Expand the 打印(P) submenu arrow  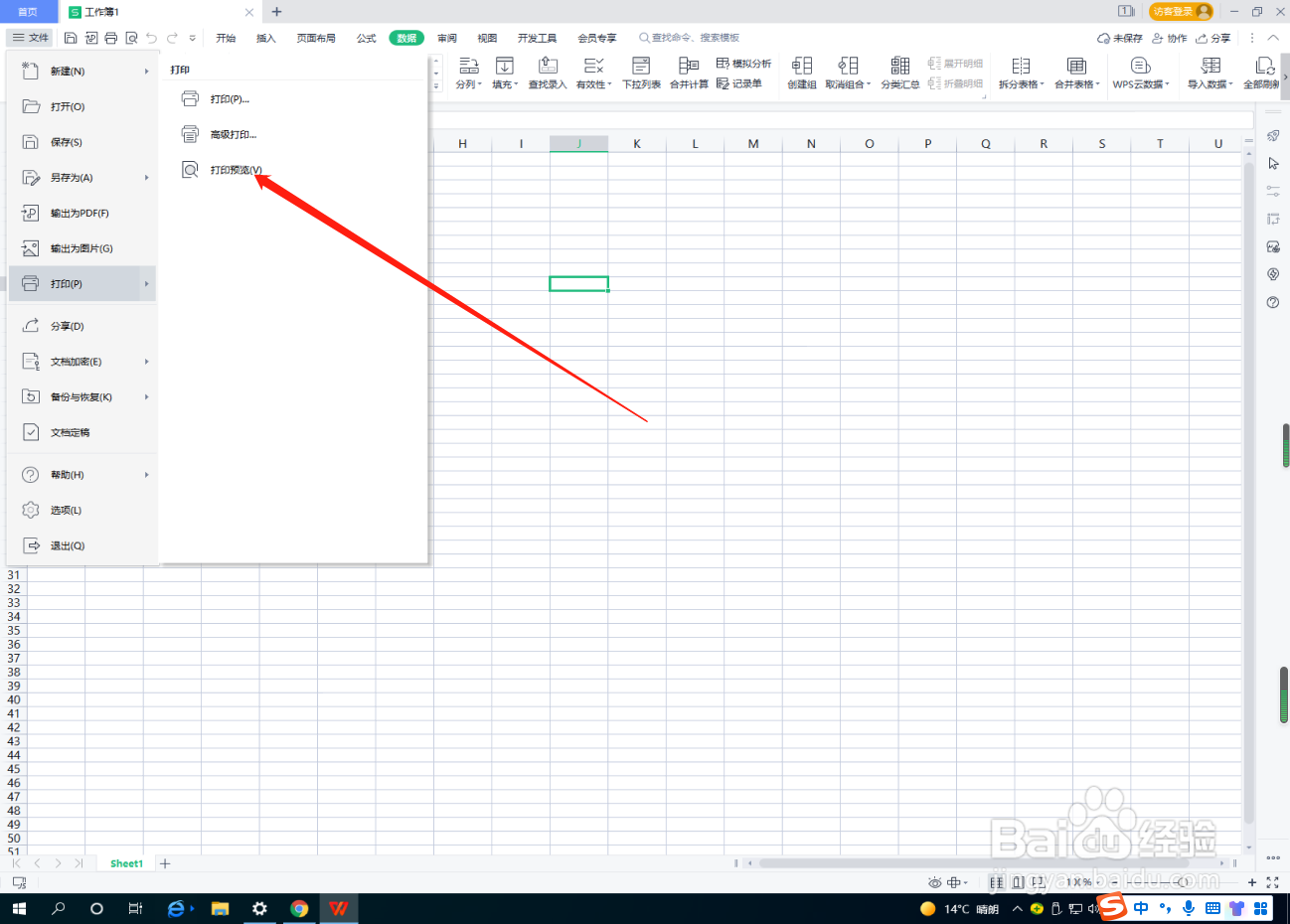coord(146,284)
